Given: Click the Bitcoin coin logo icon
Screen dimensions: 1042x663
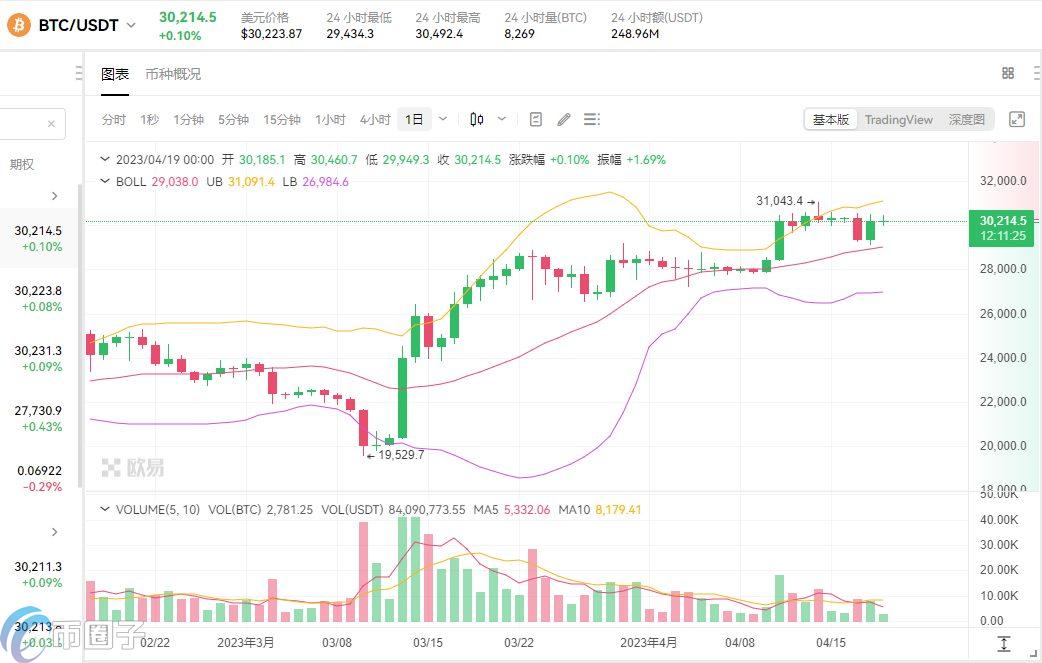Looking at the screenshot, I should [19, 25].
